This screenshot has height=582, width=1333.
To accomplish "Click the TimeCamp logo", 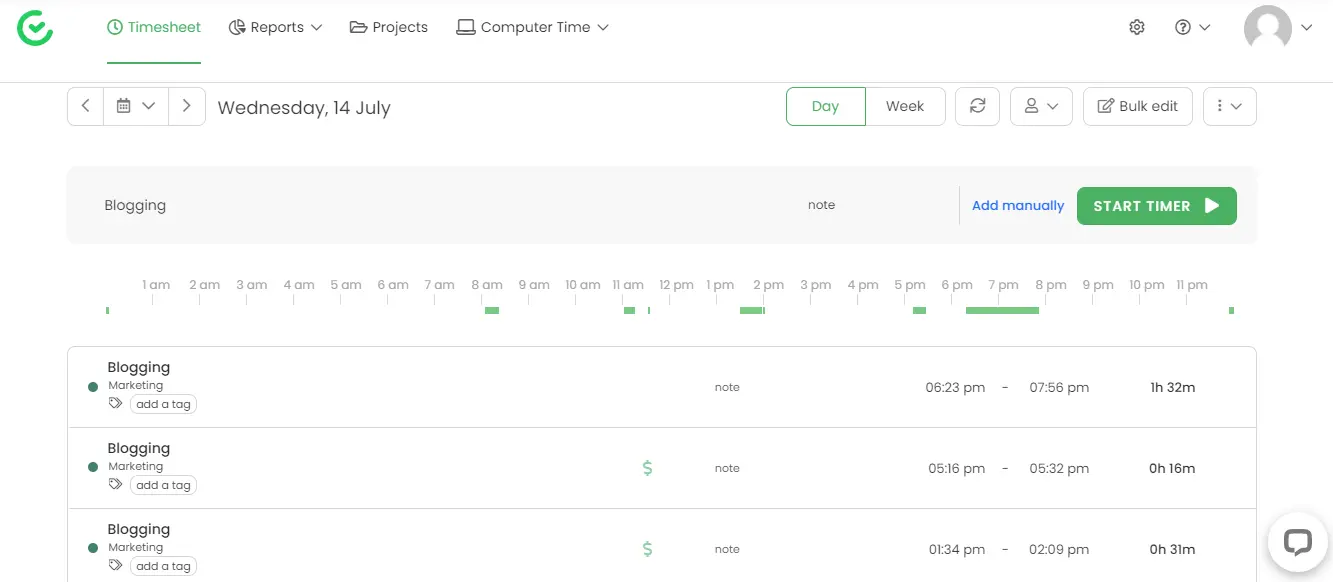I will tap(35, 27).
